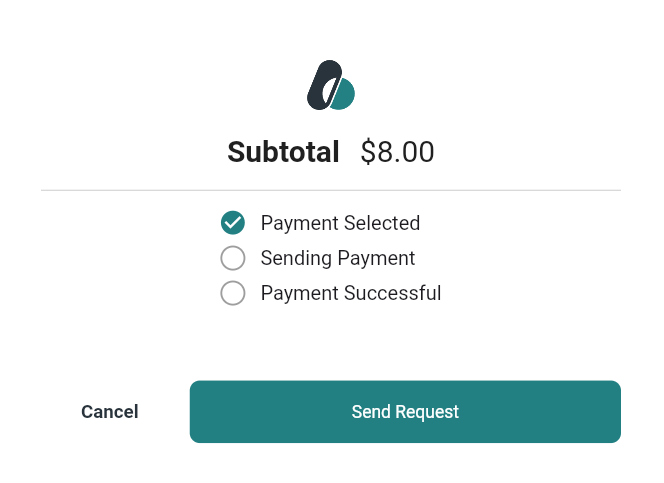664x483 pixels.
Task: Select the Payment Successful radio step
Action: (233, 293)
